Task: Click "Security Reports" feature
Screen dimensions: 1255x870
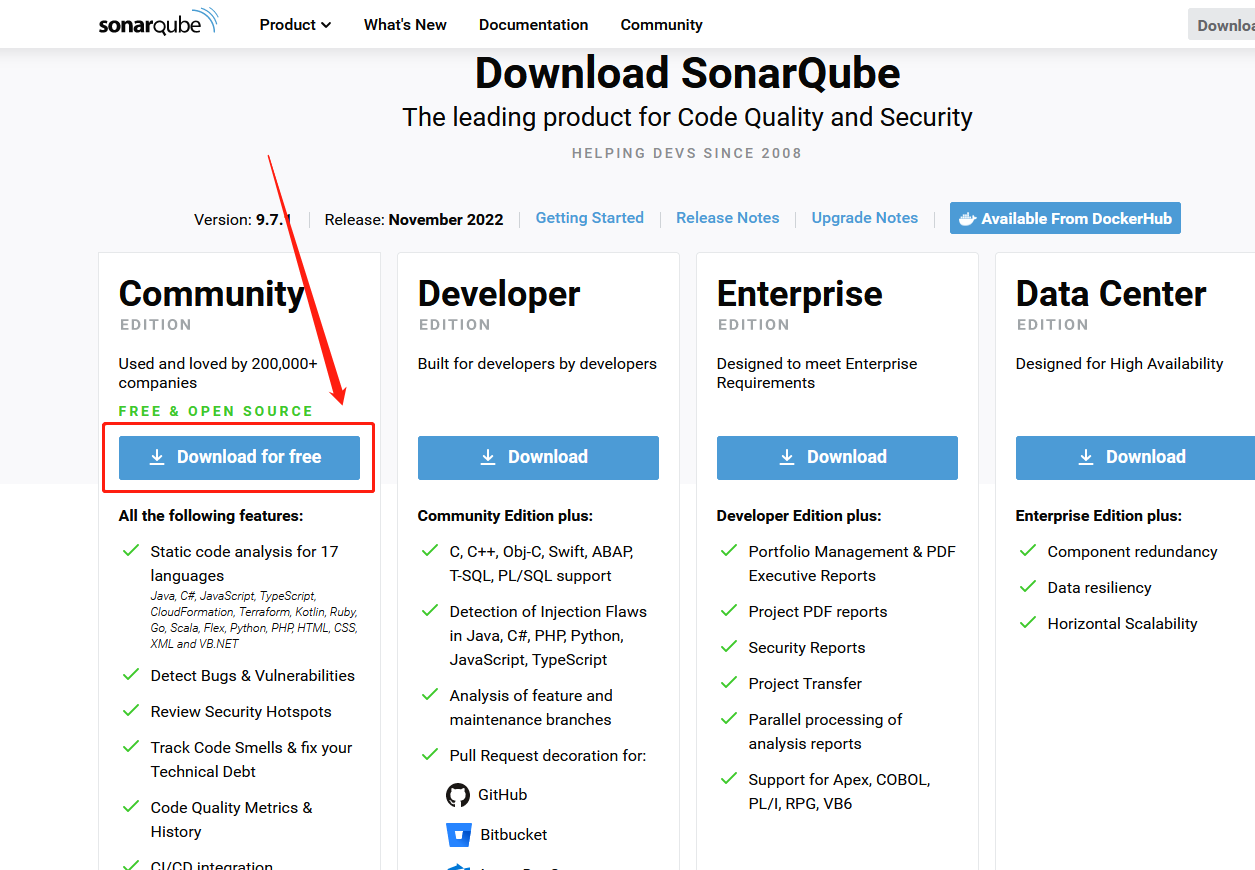Action: point(807,648)
